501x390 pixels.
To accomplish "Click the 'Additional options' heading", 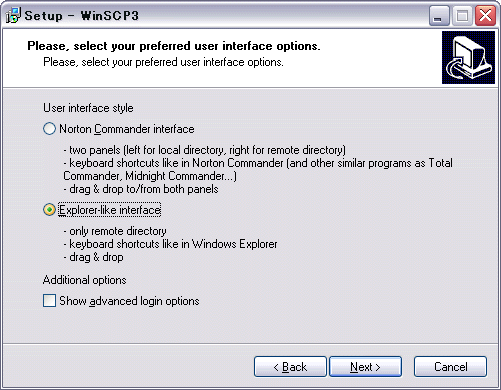I will [x=85, y=280].
